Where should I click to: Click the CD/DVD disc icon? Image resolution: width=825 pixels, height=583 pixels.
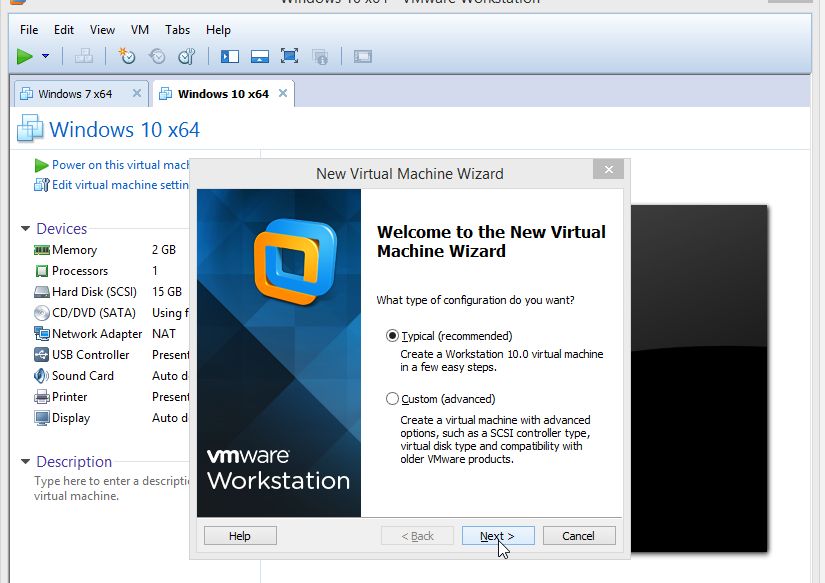pyautogui.click(x=42, y=313)
